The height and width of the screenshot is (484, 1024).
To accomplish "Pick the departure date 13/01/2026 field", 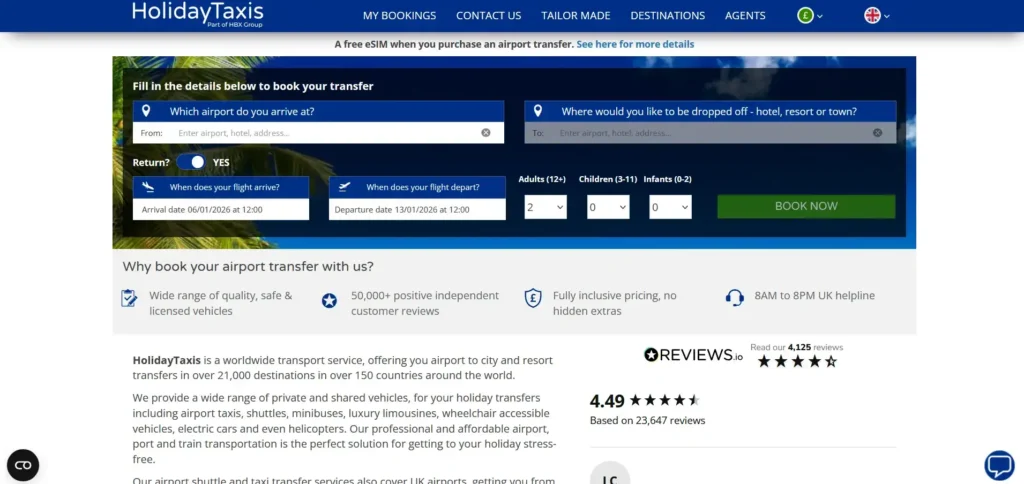I will (417, 210).
